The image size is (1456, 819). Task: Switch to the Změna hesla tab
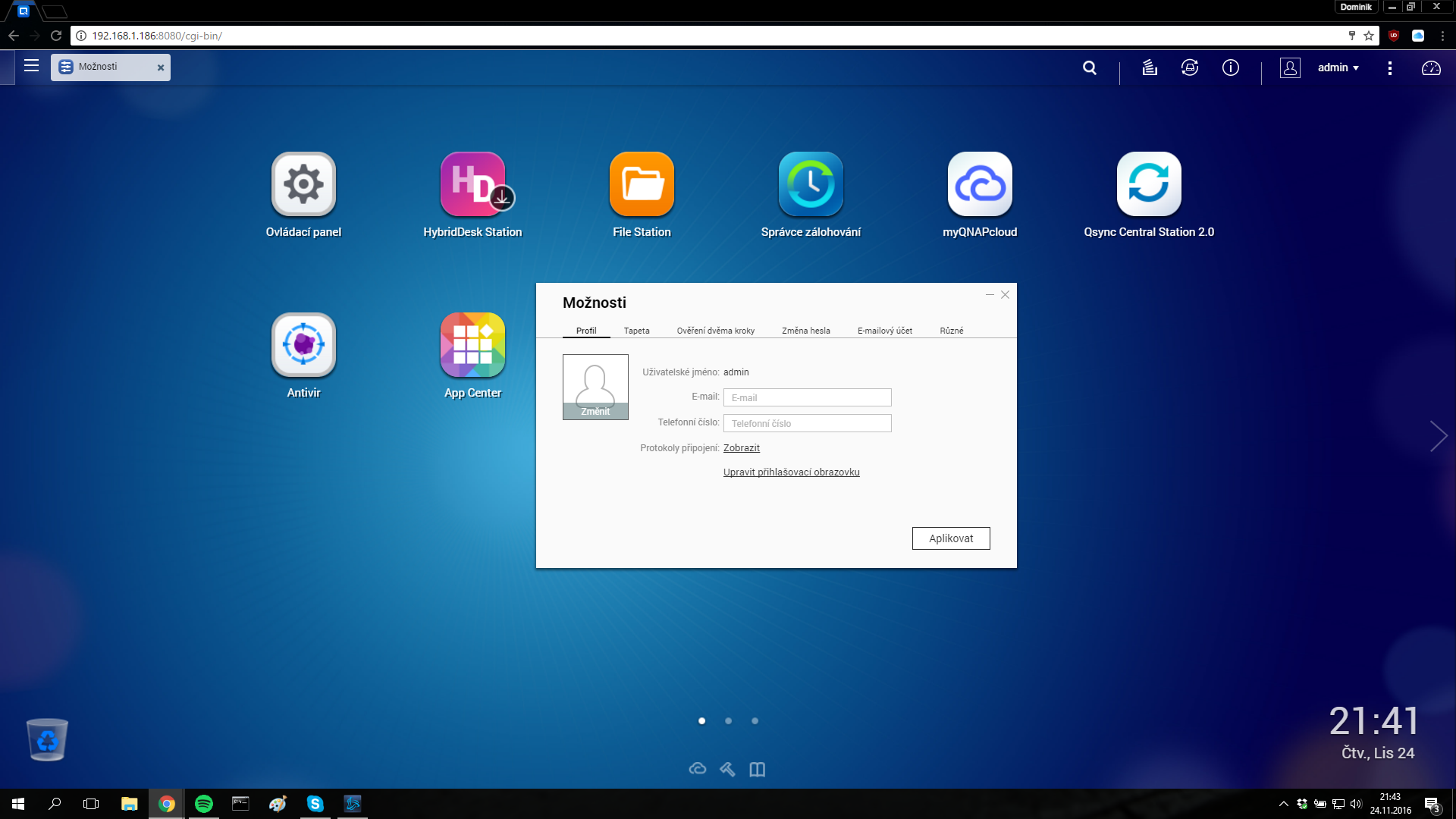point(805,331)
